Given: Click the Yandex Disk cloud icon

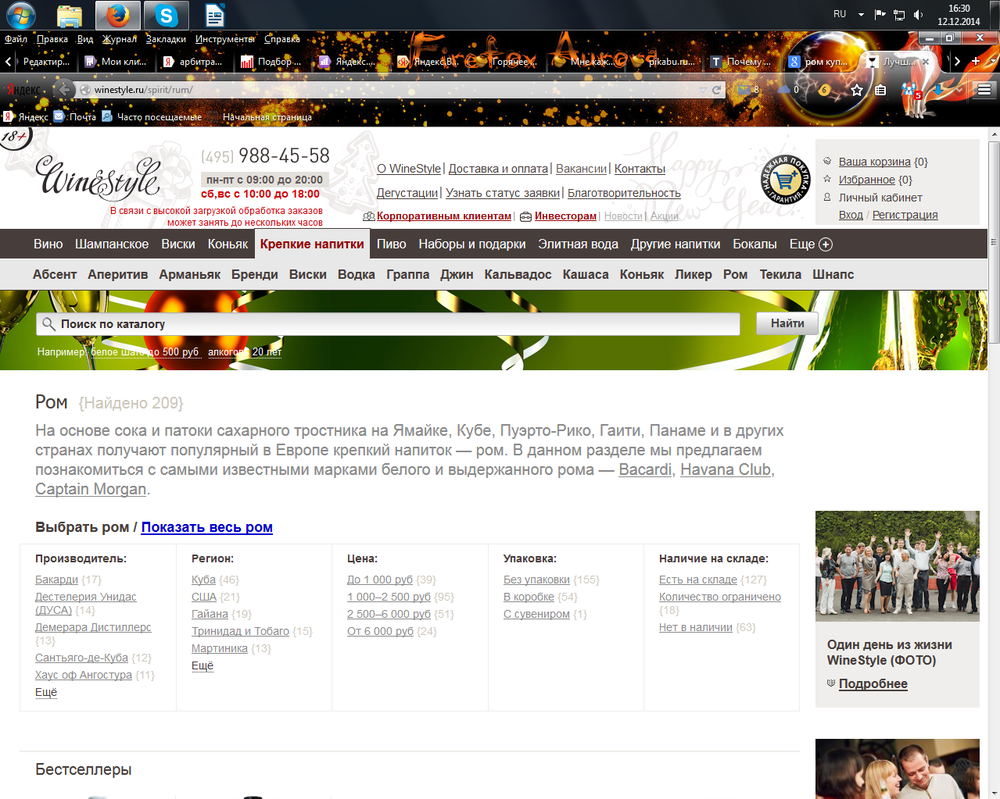Looking at the screenshot, I should point(788,90).
